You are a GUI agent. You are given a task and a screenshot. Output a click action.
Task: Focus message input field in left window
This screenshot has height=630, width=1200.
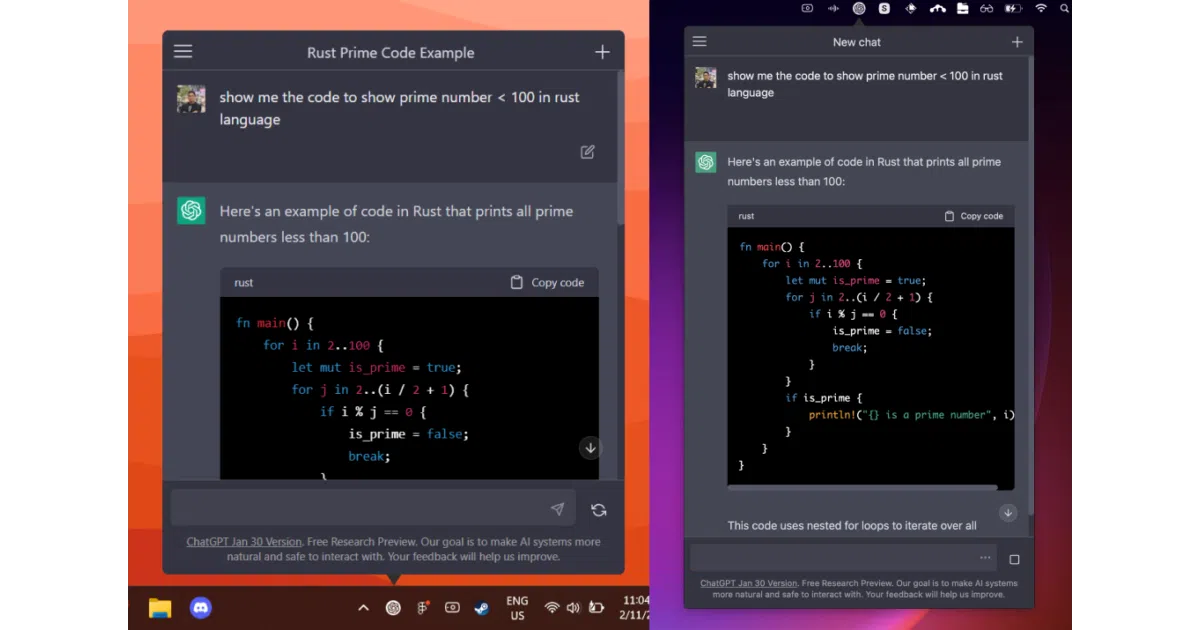(373, 508)
